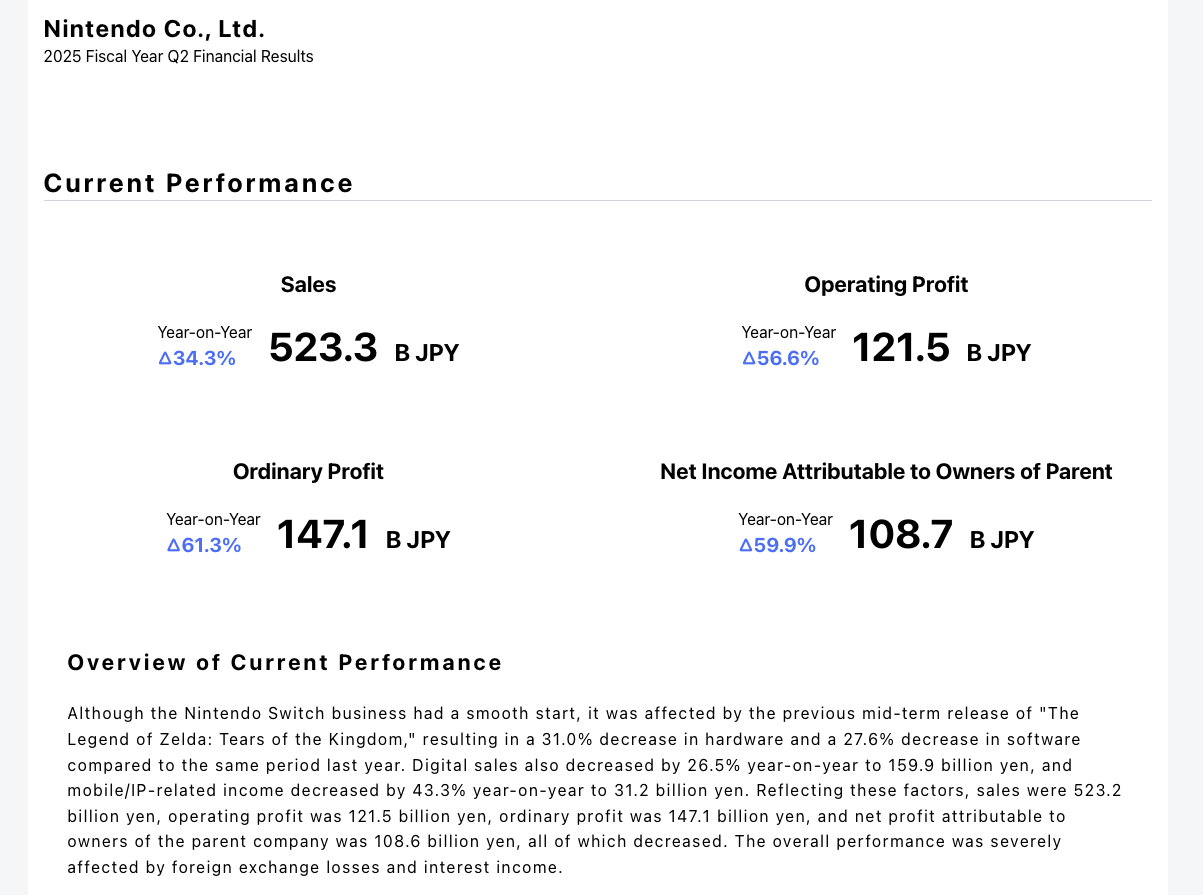Click the Nintendo Co., Ltd. title

(154, 29)
